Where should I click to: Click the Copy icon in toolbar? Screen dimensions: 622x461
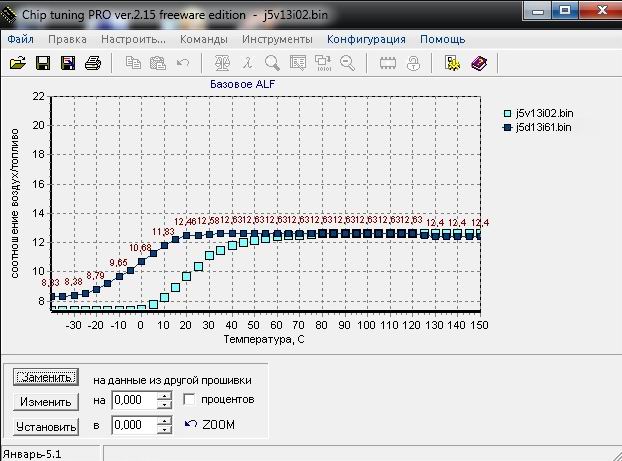click(x=134, y=63)
